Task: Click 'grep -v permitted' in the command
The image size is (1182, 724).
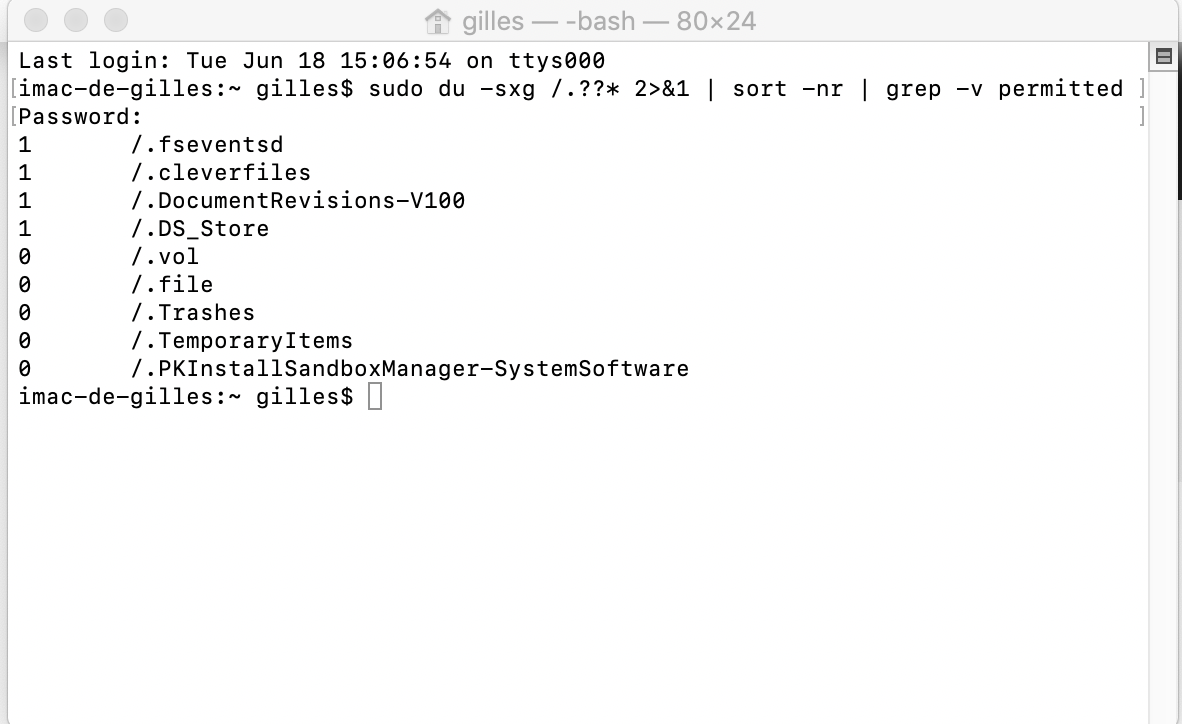Action: [x=1004, y=89]
